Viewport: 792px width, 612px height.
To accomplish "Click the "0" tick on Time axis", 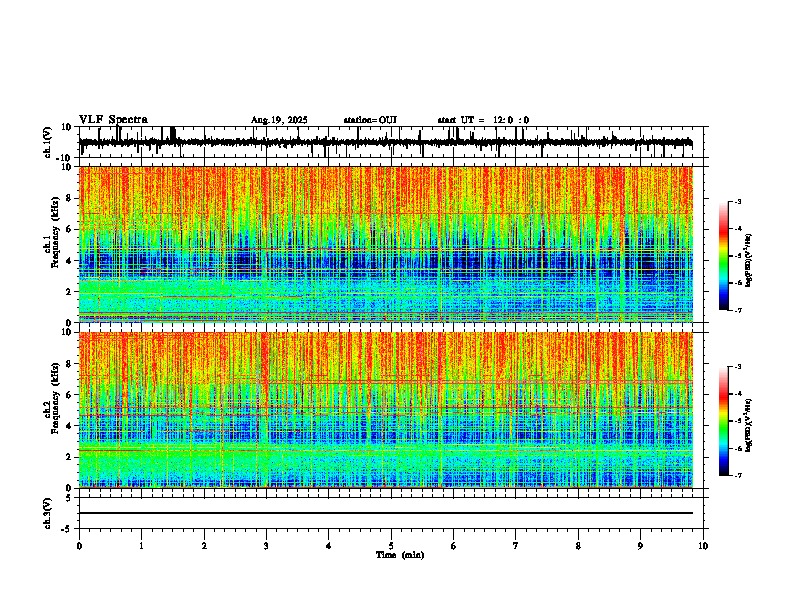I will 79,546.
